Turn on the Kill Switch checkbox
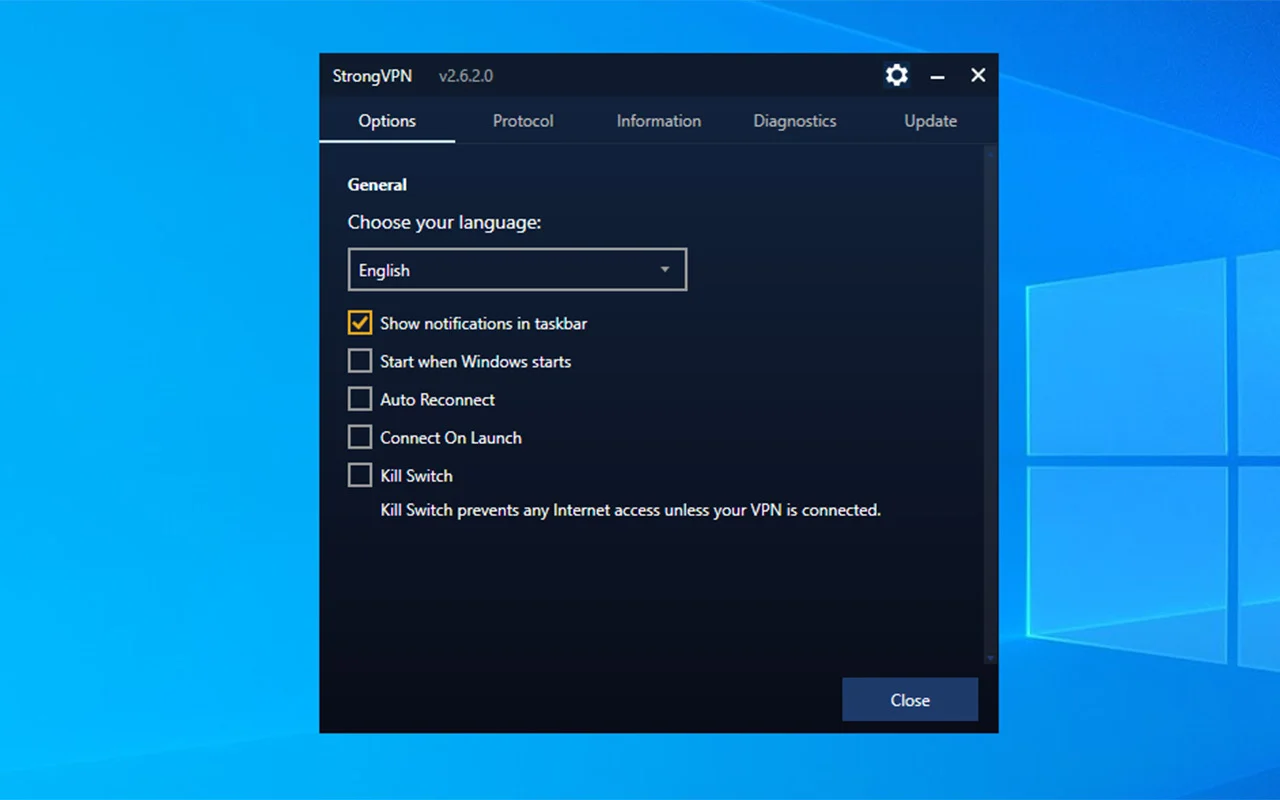The width and height of the screenshot is (1280, 800). [360, 475]
